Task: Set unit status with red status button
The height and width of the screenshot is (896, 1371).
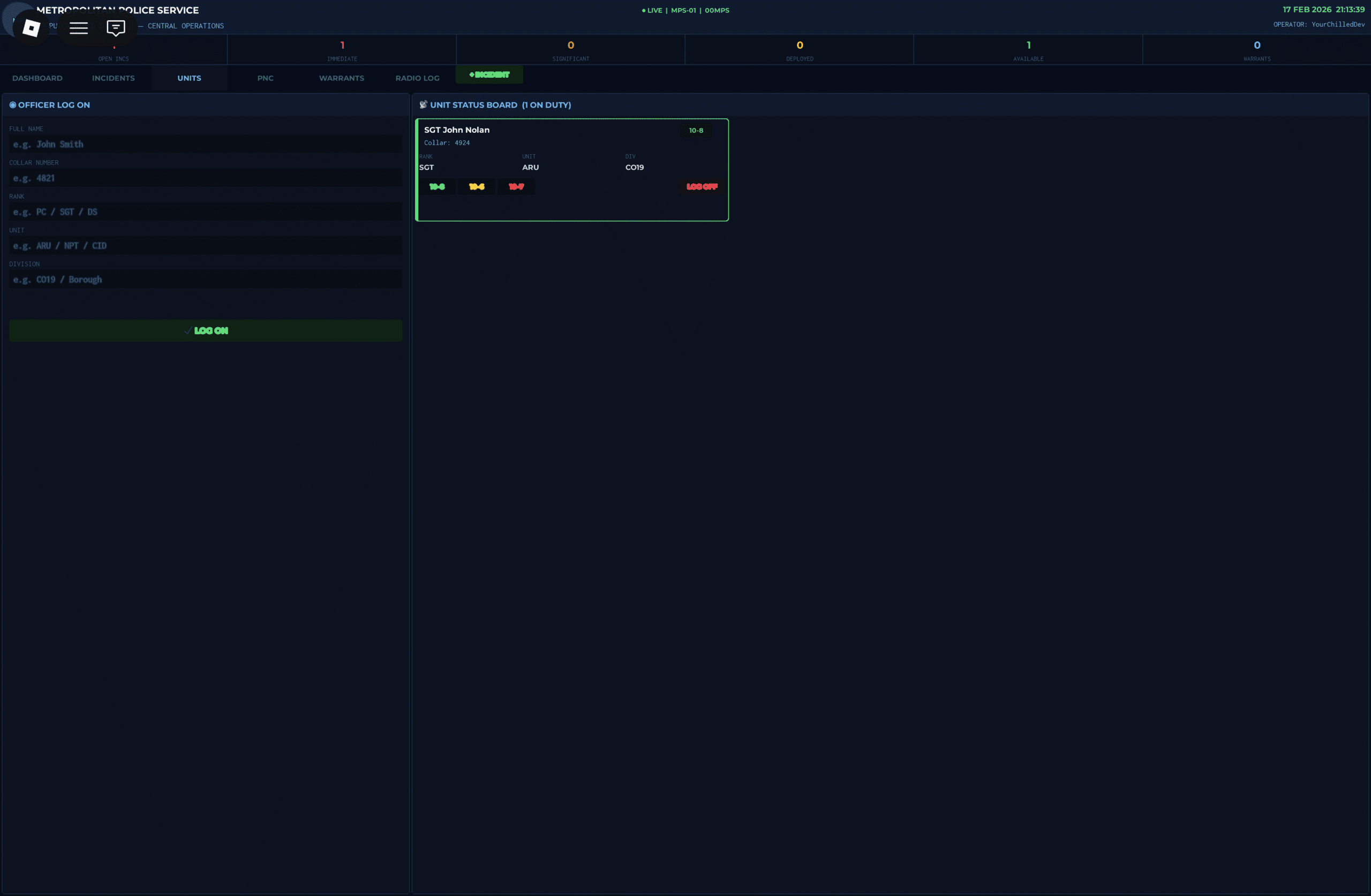Action: coord(516,187)
